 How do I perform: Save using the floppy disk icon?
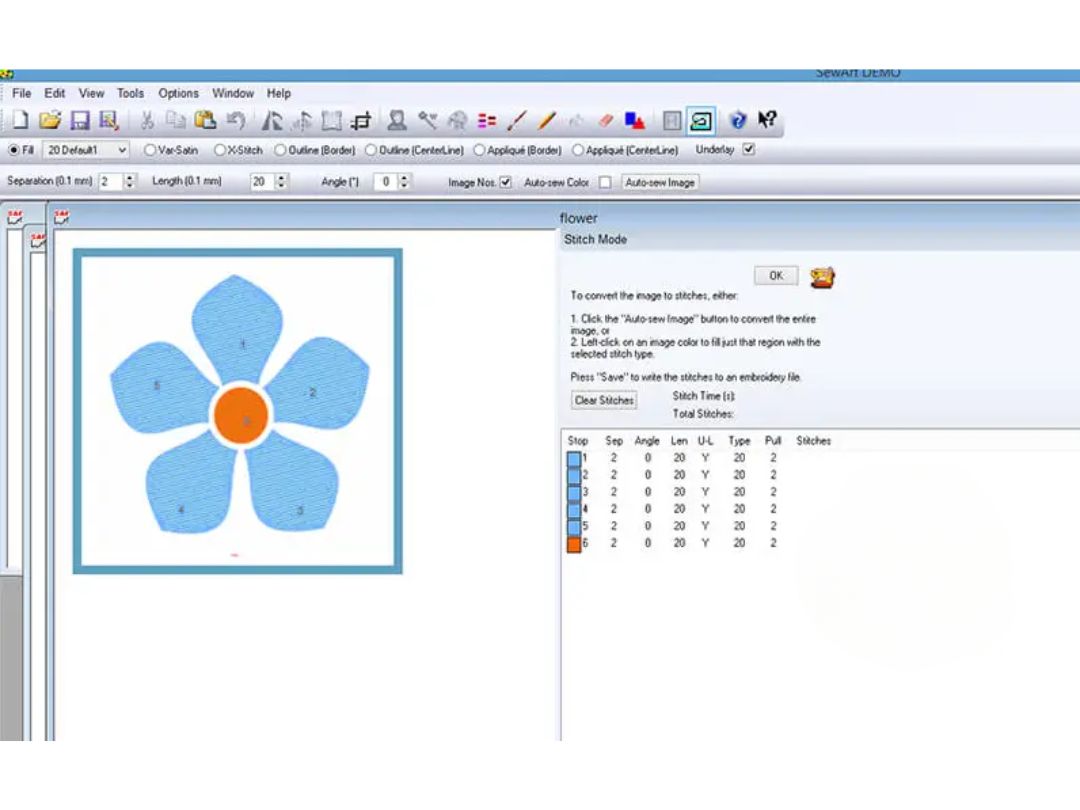click(x=80, y=121)
